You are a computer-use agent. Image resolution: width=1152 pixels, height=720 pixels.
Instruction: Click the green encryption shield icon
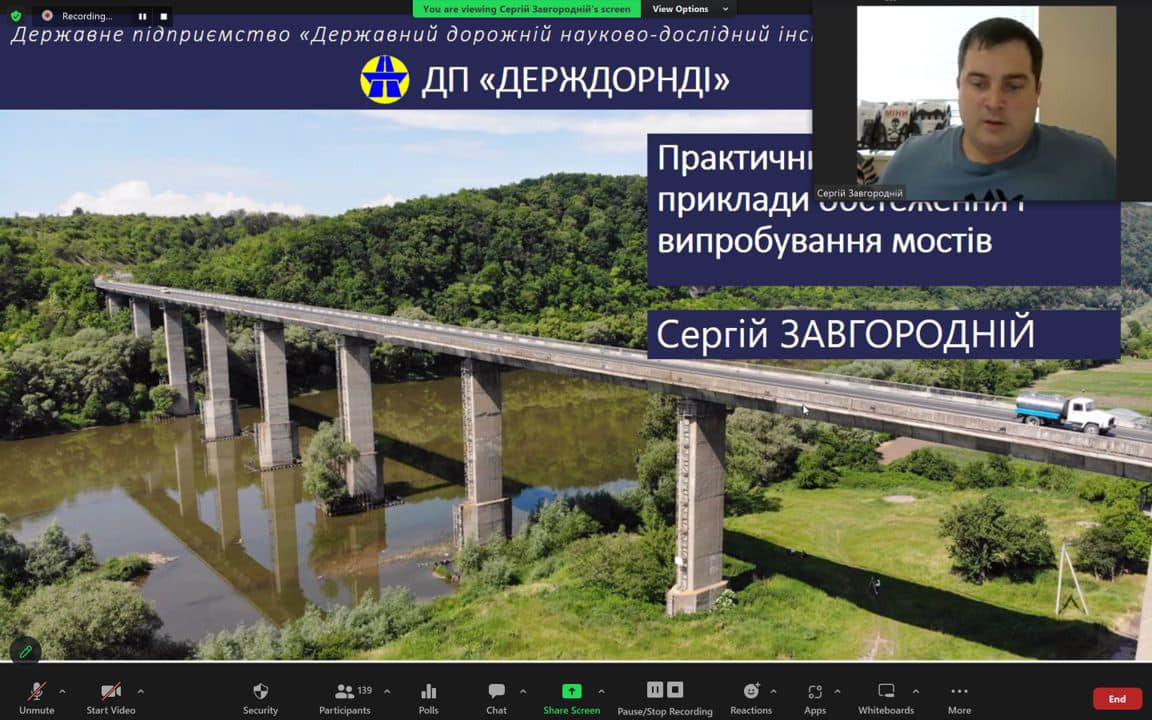[x=15, y=16]
